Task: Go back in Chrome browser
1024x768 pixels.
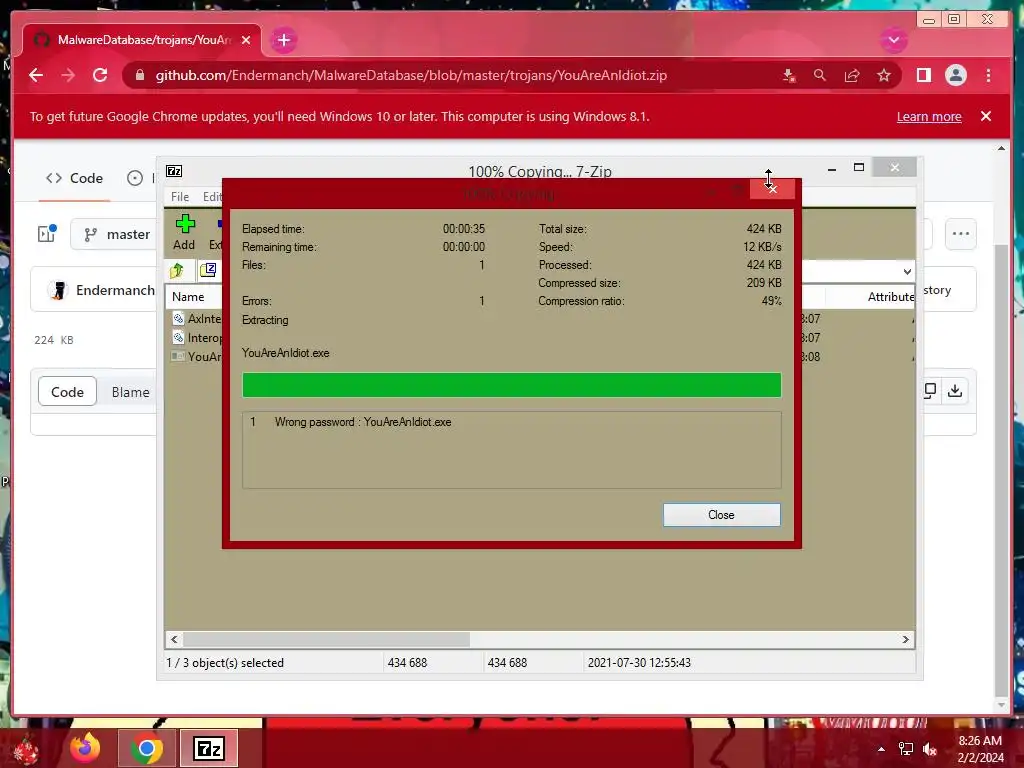Action: (x=36, y=75)
